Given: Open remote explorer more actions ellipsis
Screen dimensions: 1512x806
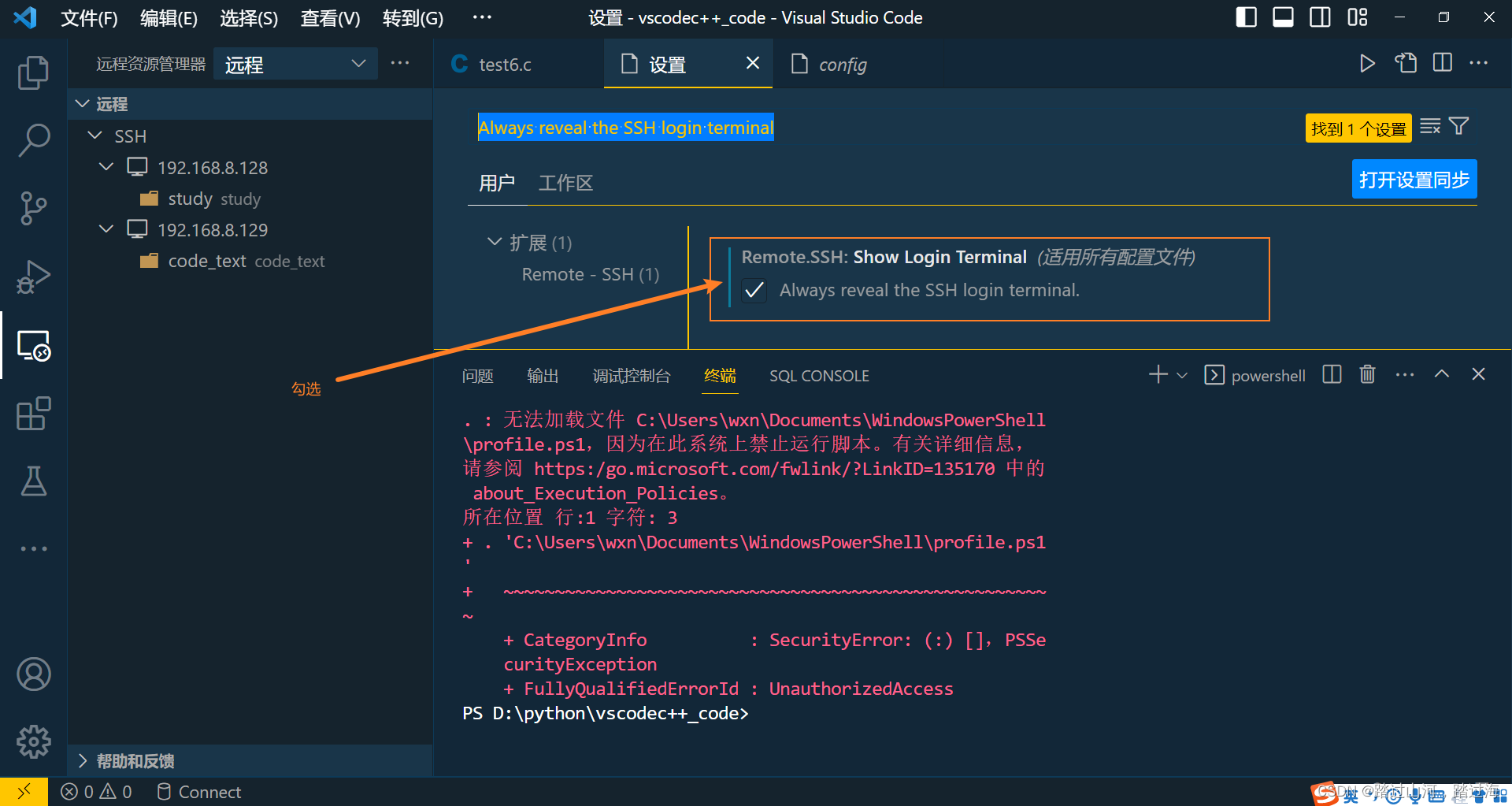Looking at the screenshot, I should click(400, 63).
